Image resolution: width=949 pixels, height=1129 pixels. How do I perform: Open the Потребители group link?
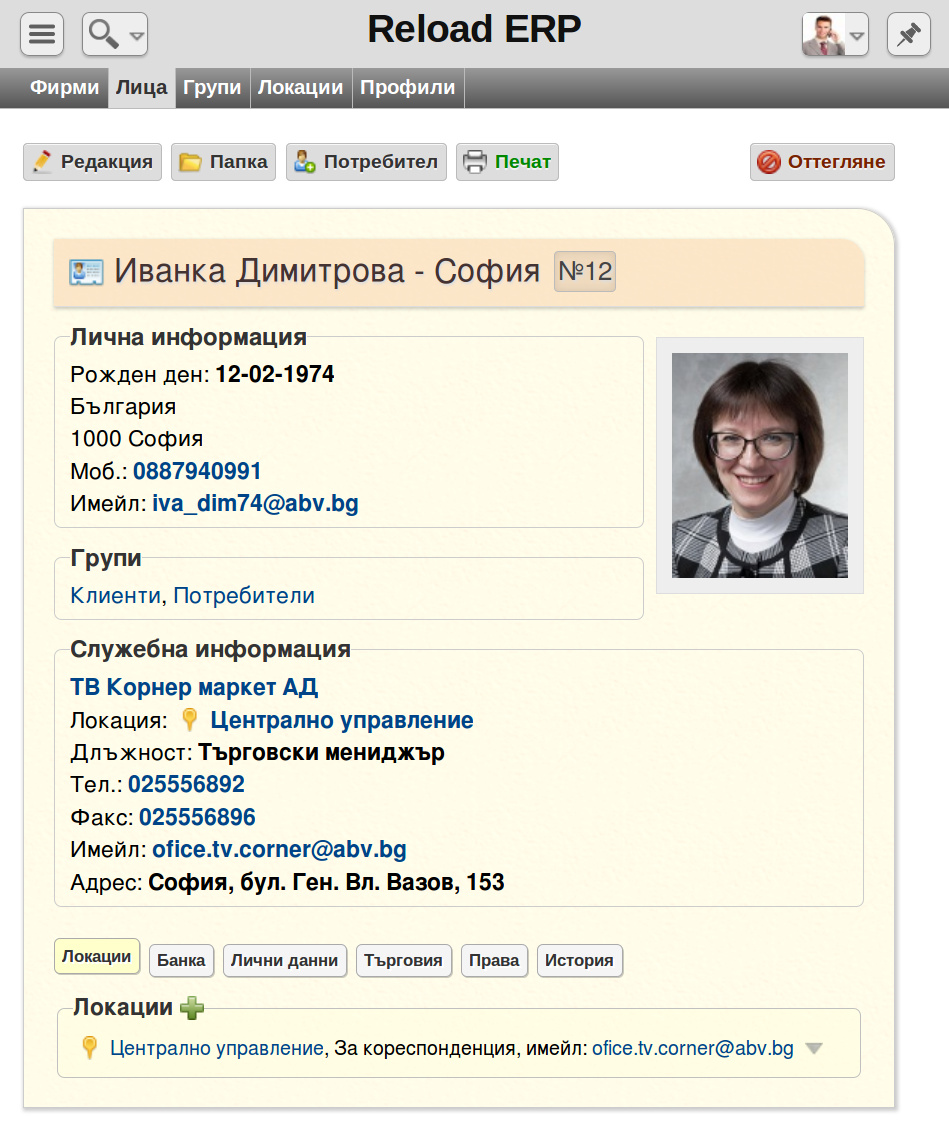pos(244,595)
